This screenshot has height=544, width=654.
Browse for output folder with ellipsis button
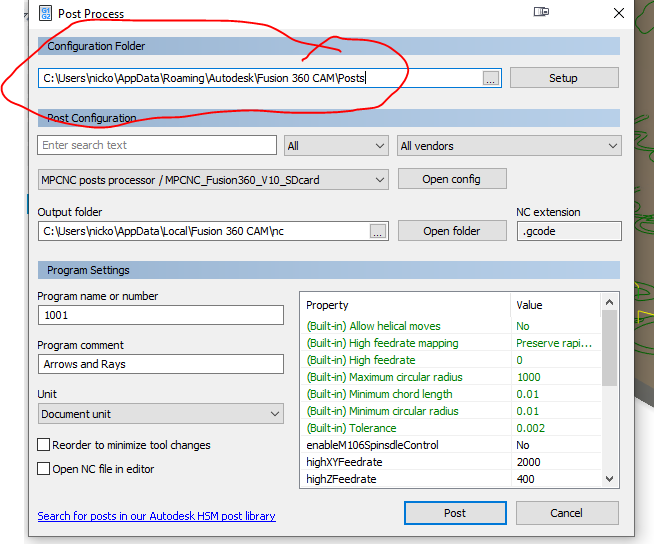click(x=377, y=231)
